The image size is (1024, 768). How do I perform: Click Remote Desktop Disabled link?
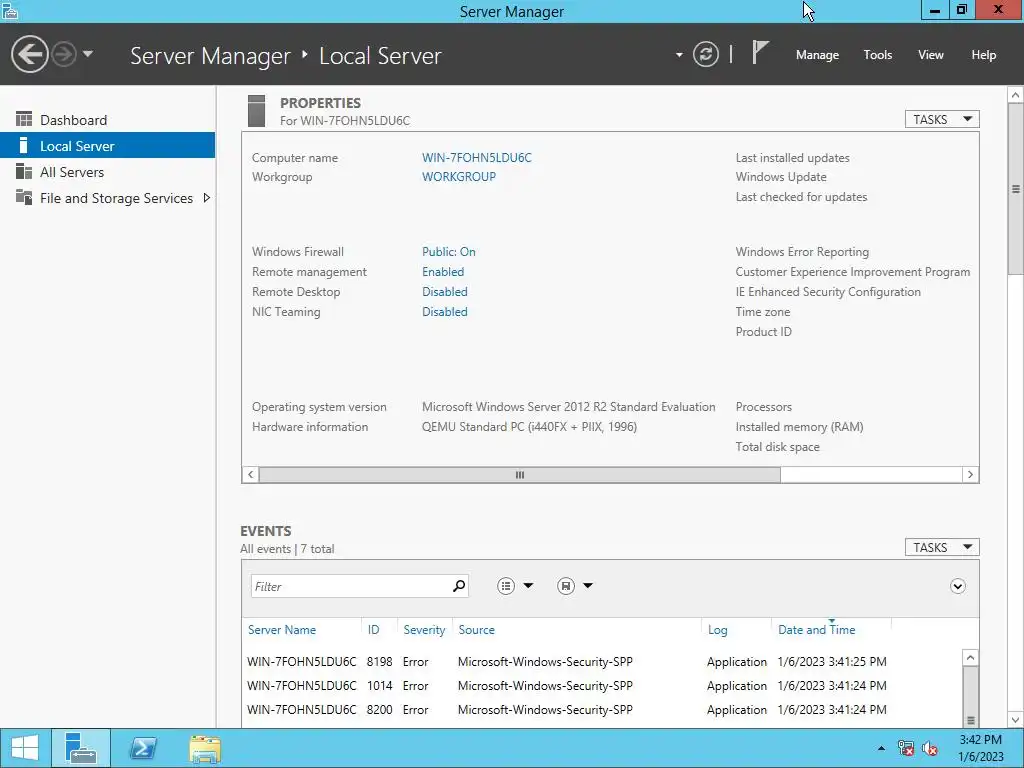(445, 292)
